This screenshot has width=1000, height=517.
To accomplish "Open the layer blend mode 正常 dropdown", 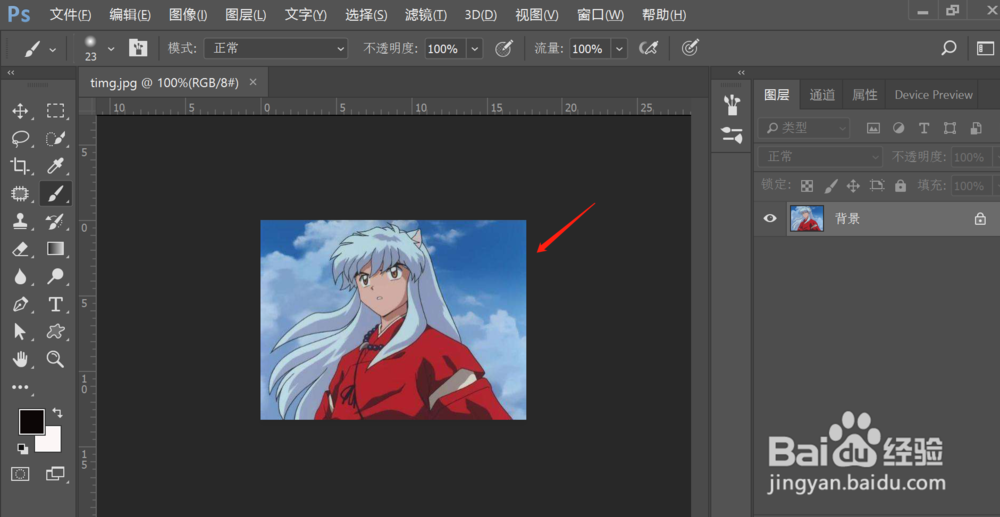I will pos(820,157).
